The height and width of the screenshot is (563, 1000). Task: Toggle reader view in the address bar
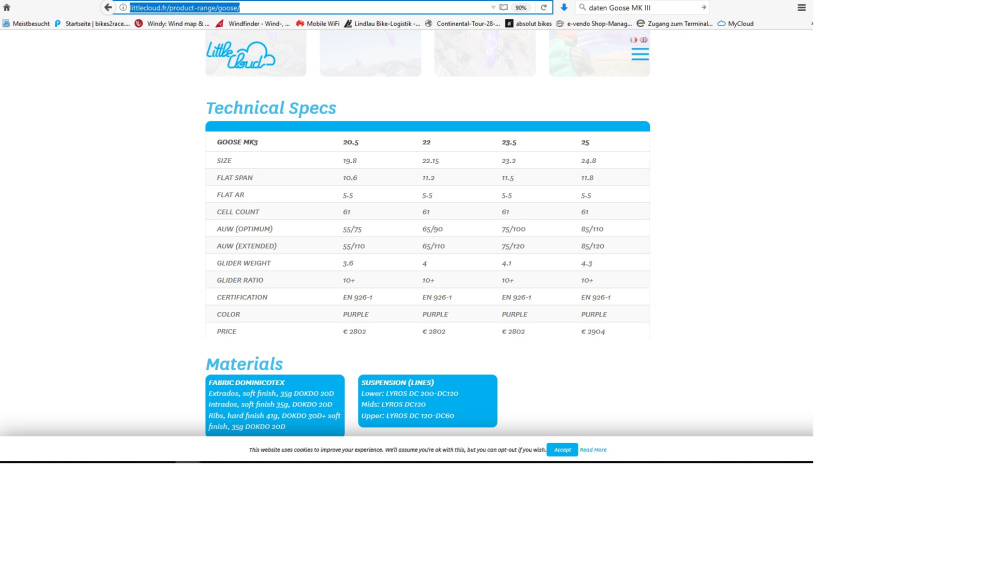coord(504,8)
